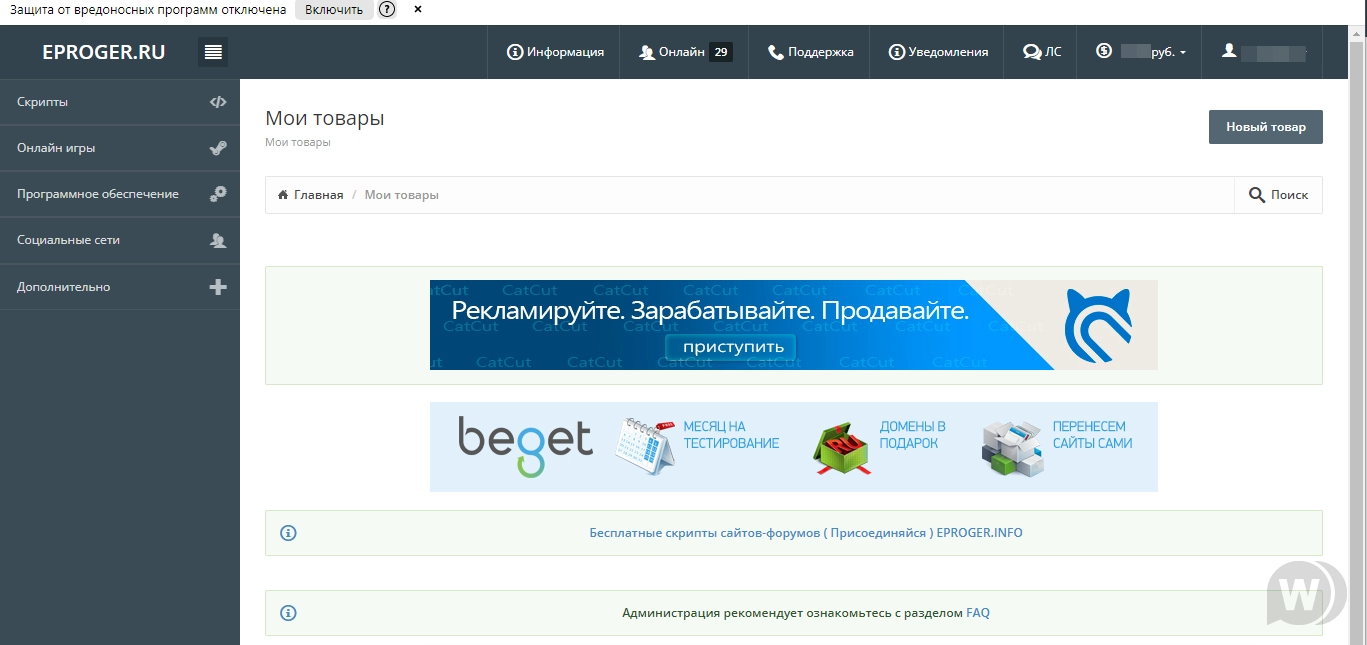The image size is (1367, 645).
Task: Open the руб. balance dropdown
Action: tap(1141, 52)
